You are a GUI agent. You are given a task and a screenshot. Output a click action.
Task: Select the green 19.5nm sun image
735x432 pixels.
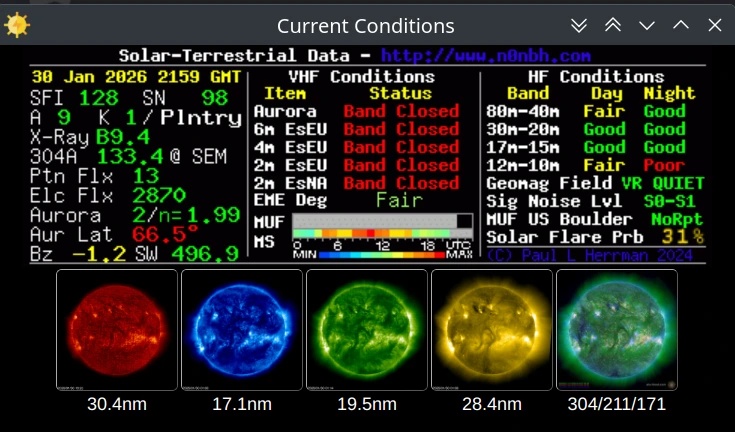click(367, 331)
